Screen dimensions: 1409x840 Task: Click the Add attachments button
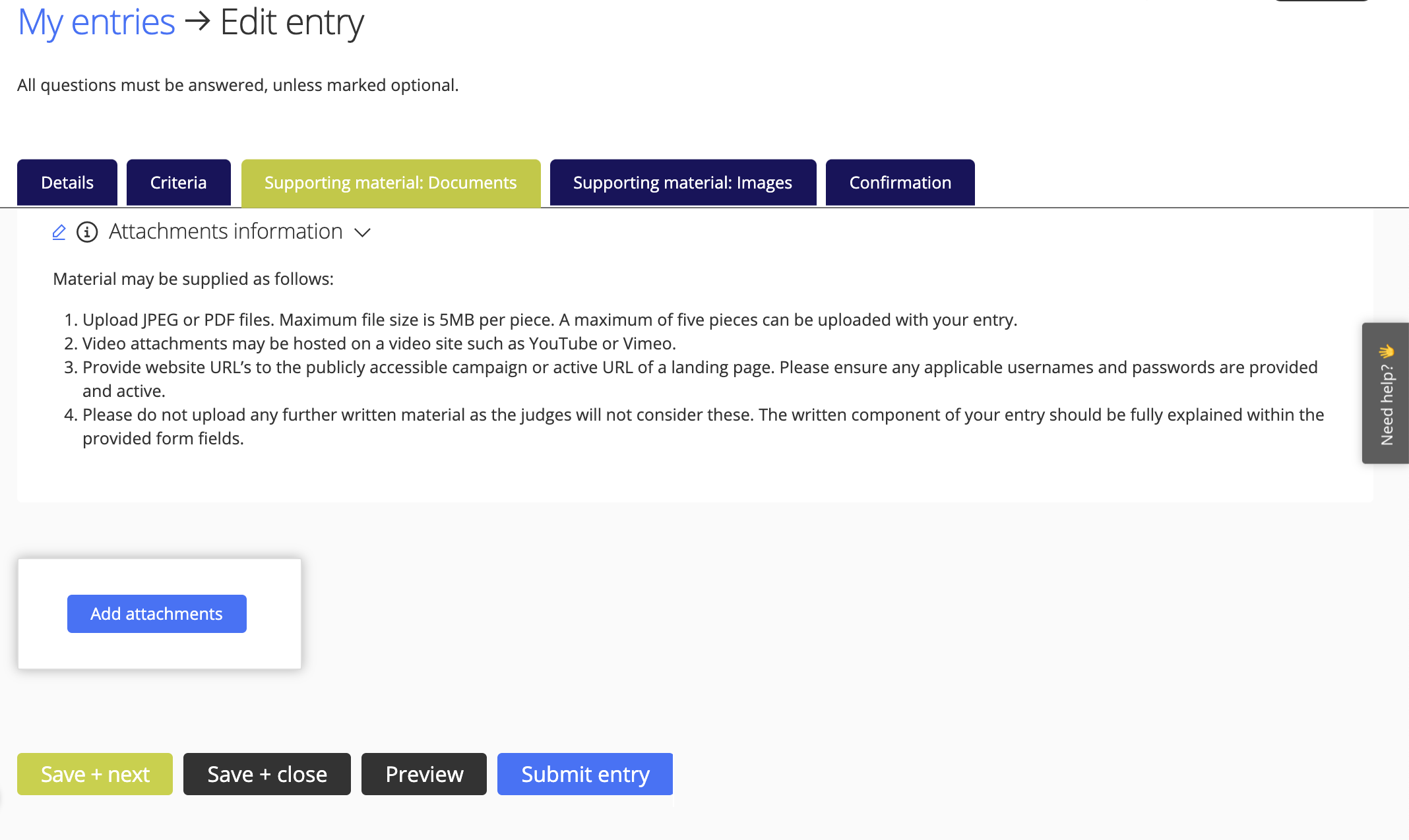pos(156,613)
